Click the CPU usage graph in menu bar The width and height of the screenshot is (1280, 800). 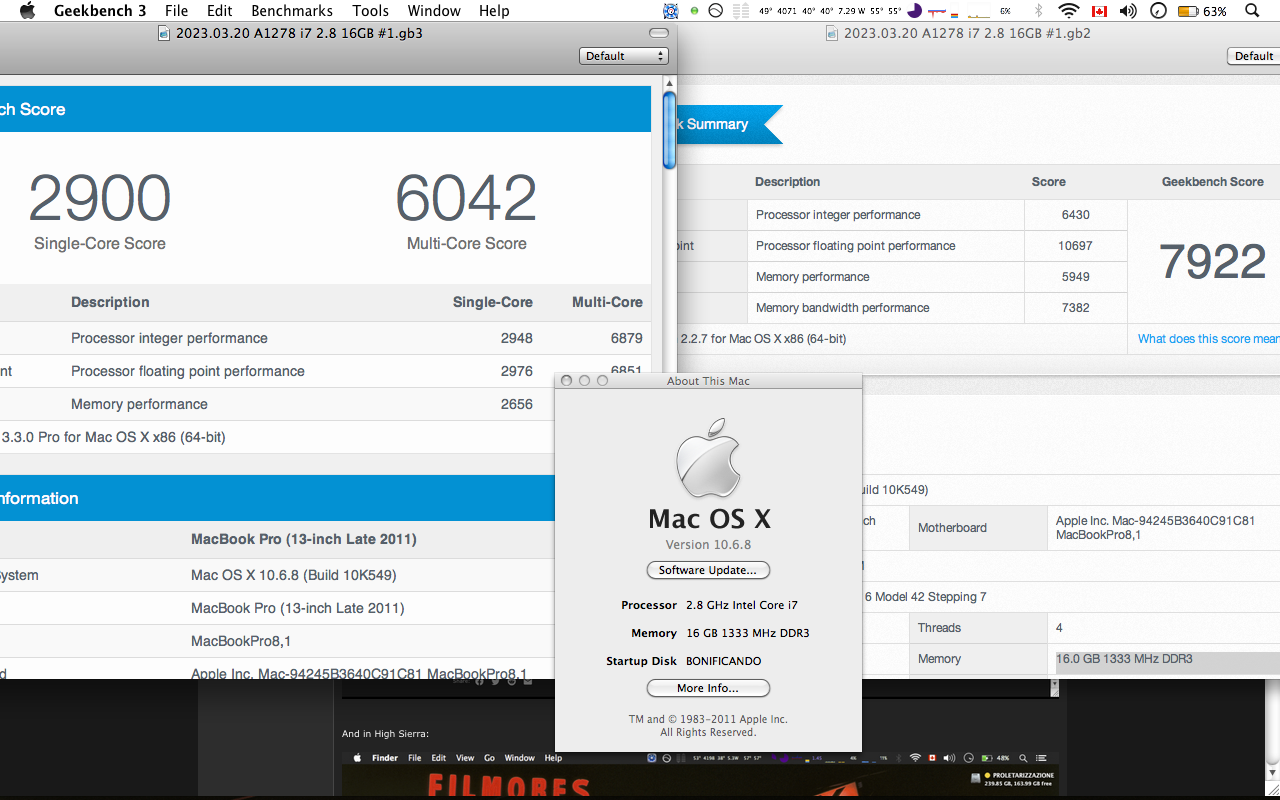point(980,11)
